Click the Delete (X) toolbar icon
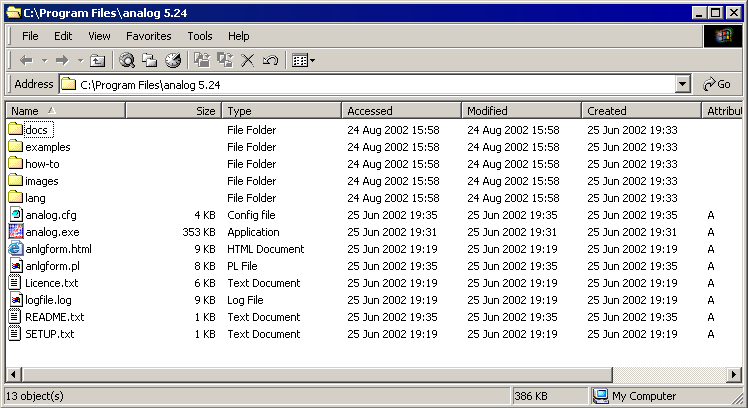The height and width of the screenshot is (408, 748). [248, 61]
